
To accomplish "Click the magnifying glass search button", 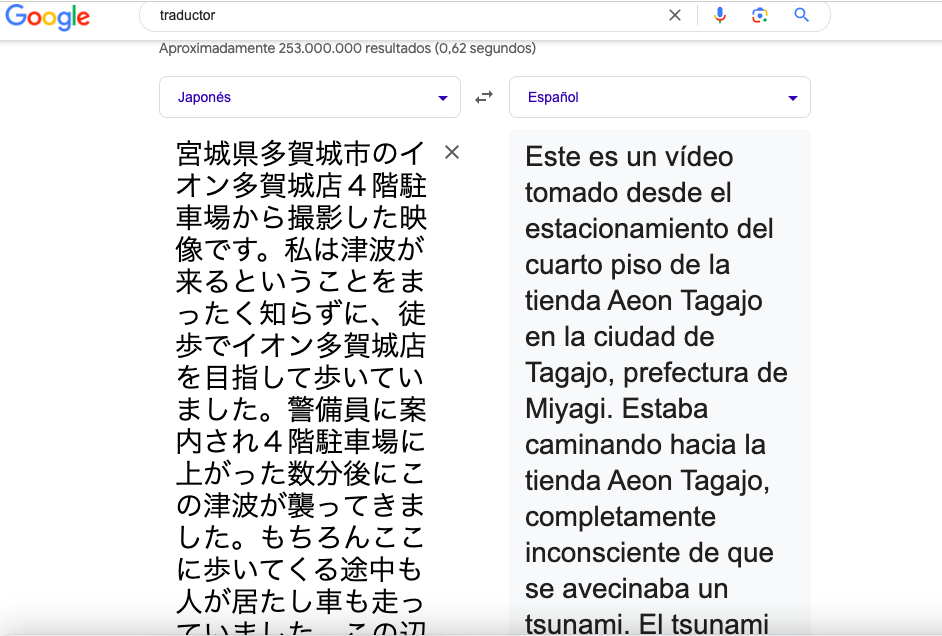I will [801, 16].
